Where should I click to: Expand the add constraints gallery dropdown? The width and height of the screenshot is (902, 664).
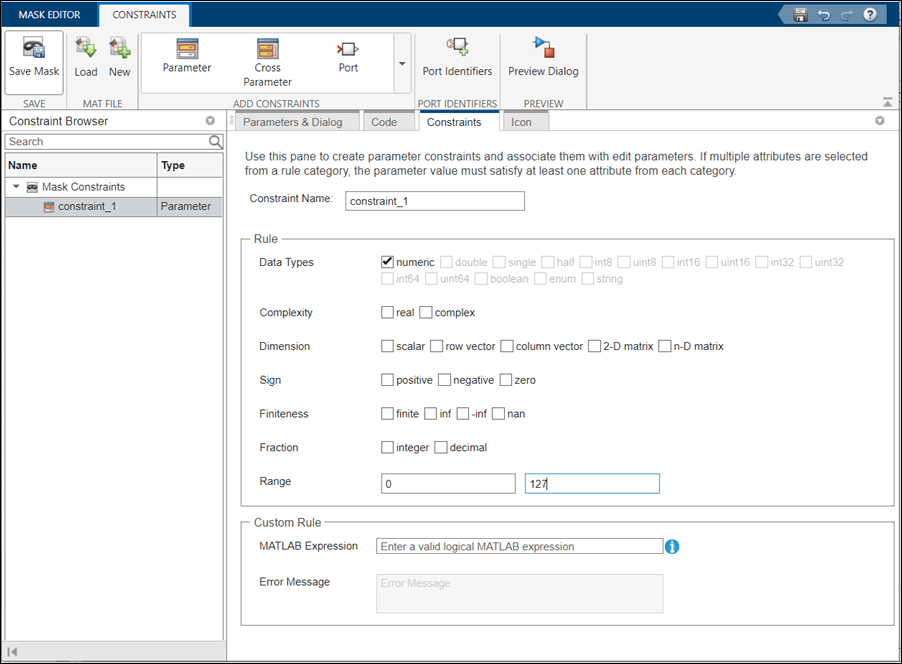(x=402, y=63)
